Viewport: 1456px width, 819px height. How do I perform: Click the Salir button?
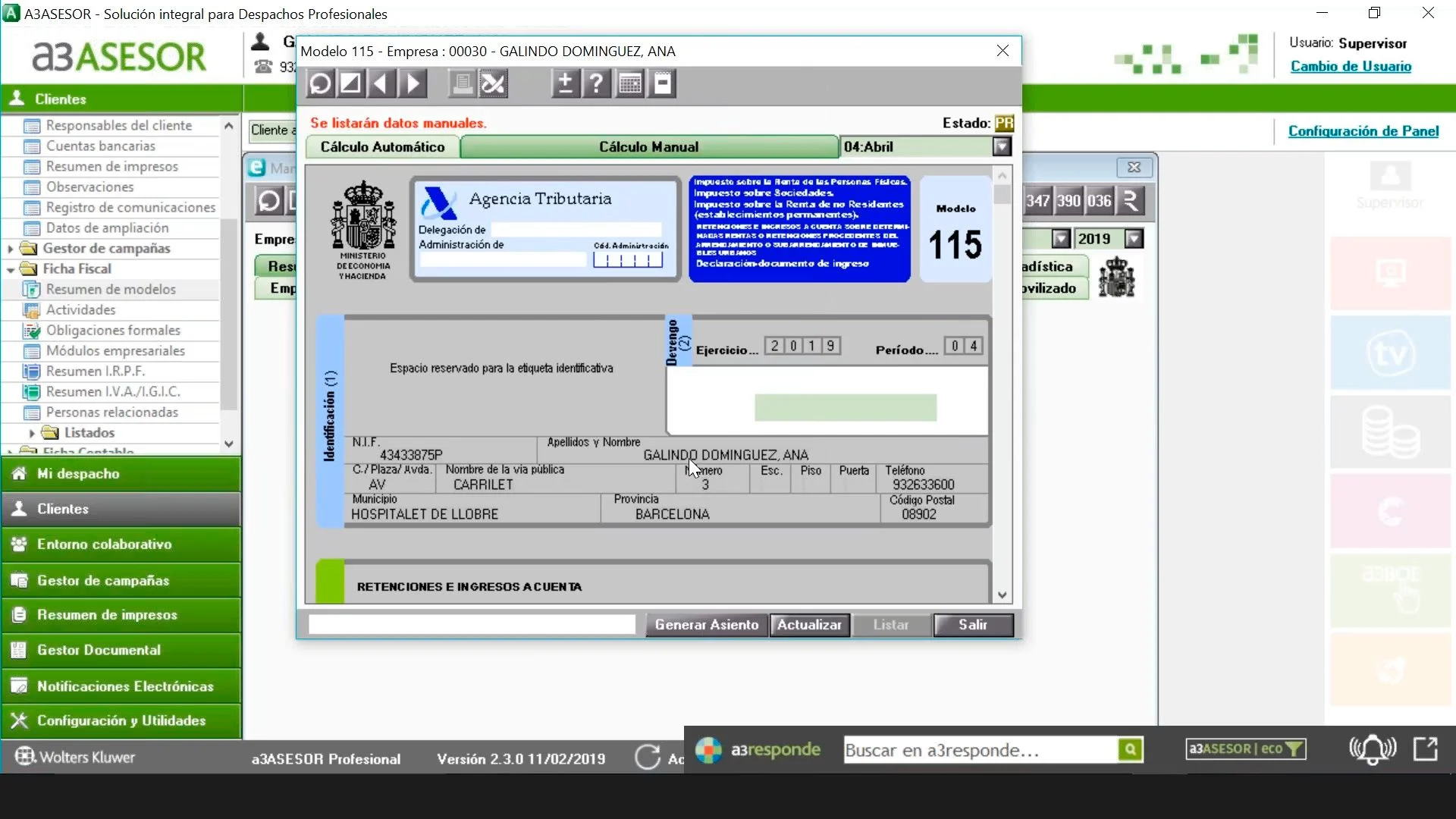[x=973, y=625]
